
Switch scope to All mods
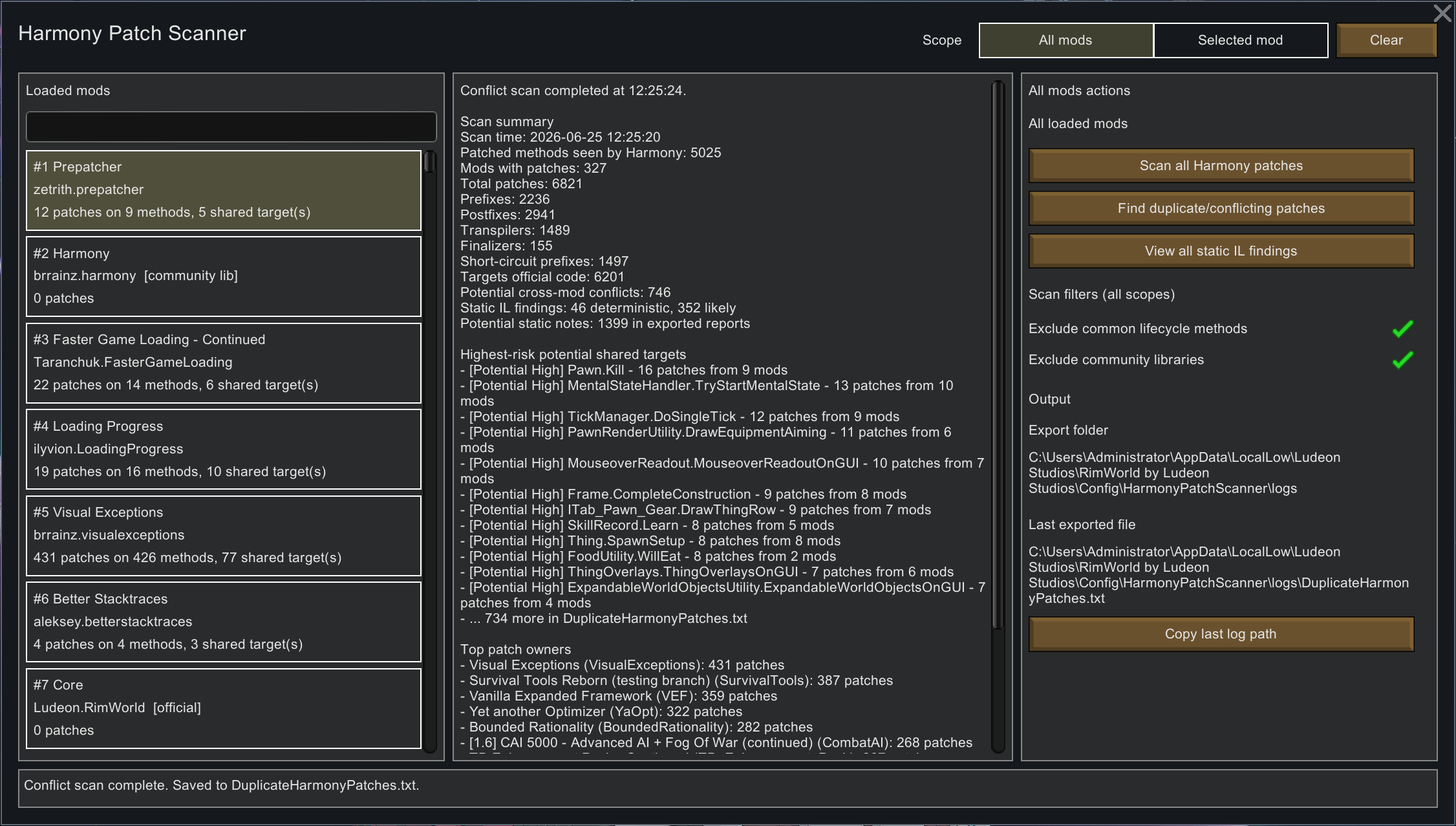pyautogui.click(x=1065, y=40)
